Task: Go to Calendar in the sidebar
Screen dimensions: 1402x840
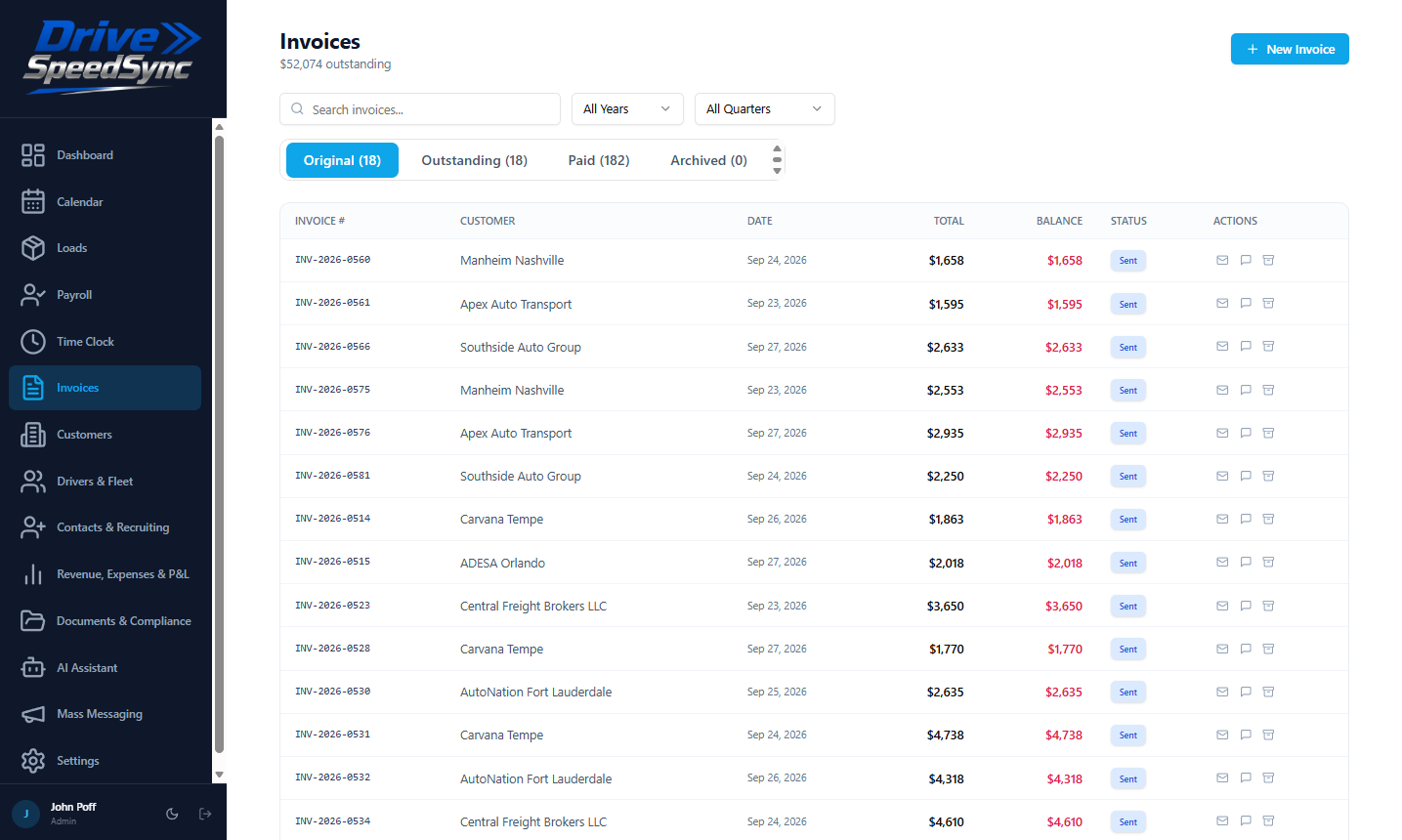Action: (x=105, y=202)
